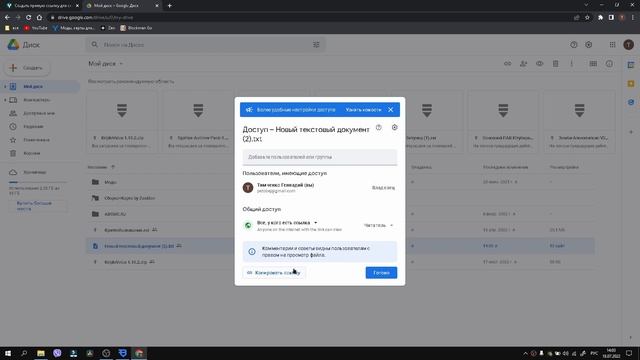Bookmark this page with the star
This screenshot has height=360, width=640.
coord(587,18)
